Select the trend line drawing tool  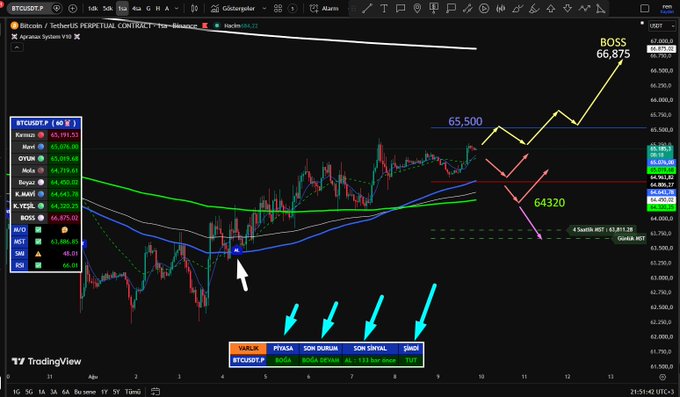pos(367,8)
